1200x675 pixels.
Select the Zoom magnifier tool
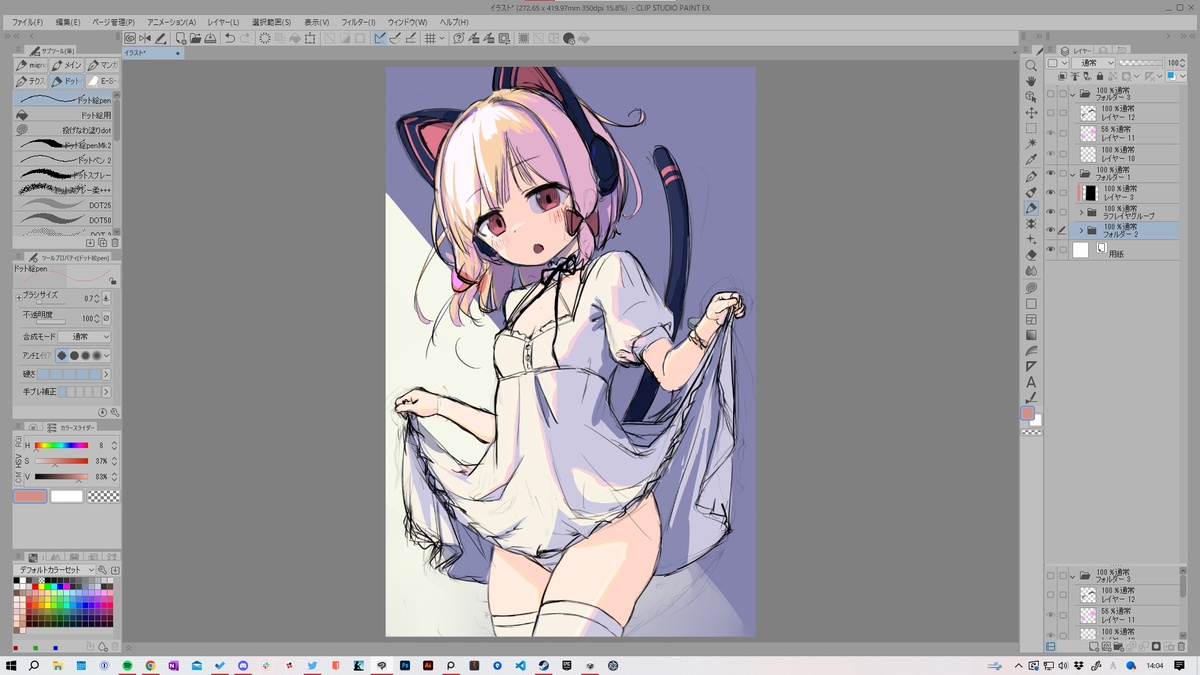[x=1031, y=65]
